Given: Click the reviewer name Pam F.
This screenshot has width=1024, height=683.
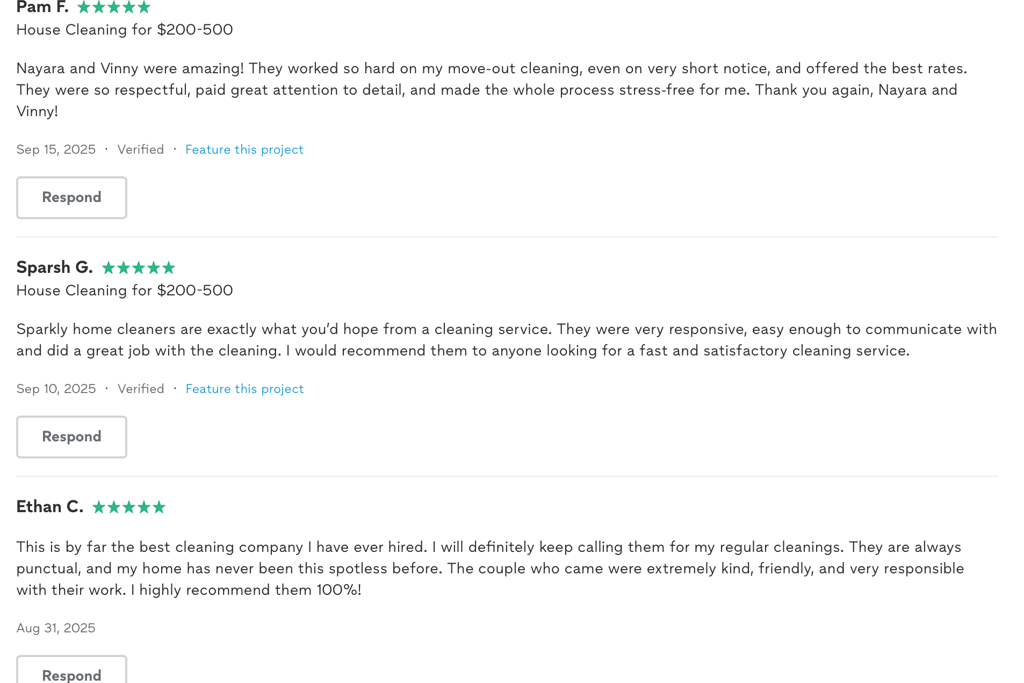Looking at the screenshot, I should (42, 8).
